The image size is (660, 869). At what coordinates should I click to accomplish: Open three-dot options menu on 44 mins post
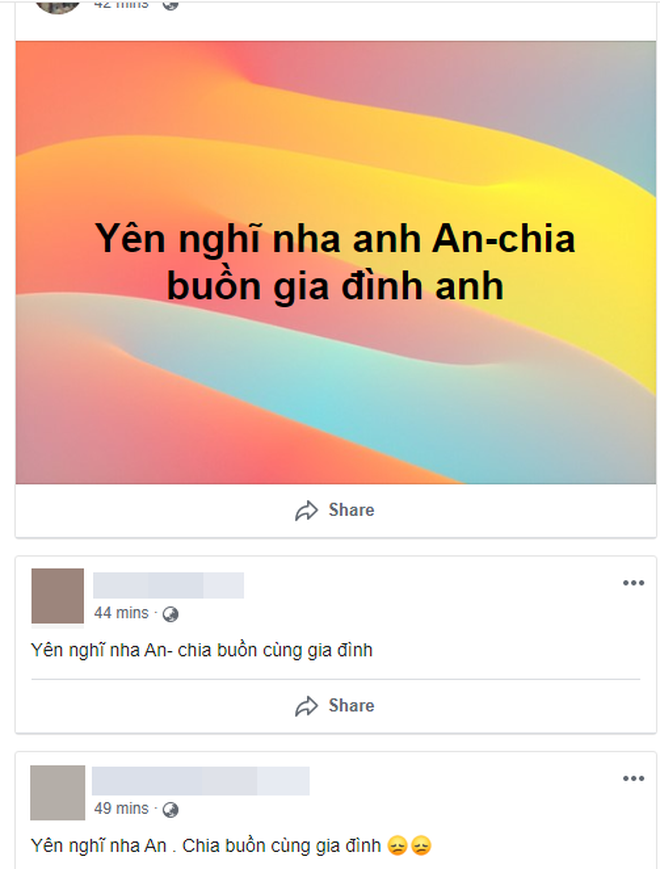click(633, 582)
